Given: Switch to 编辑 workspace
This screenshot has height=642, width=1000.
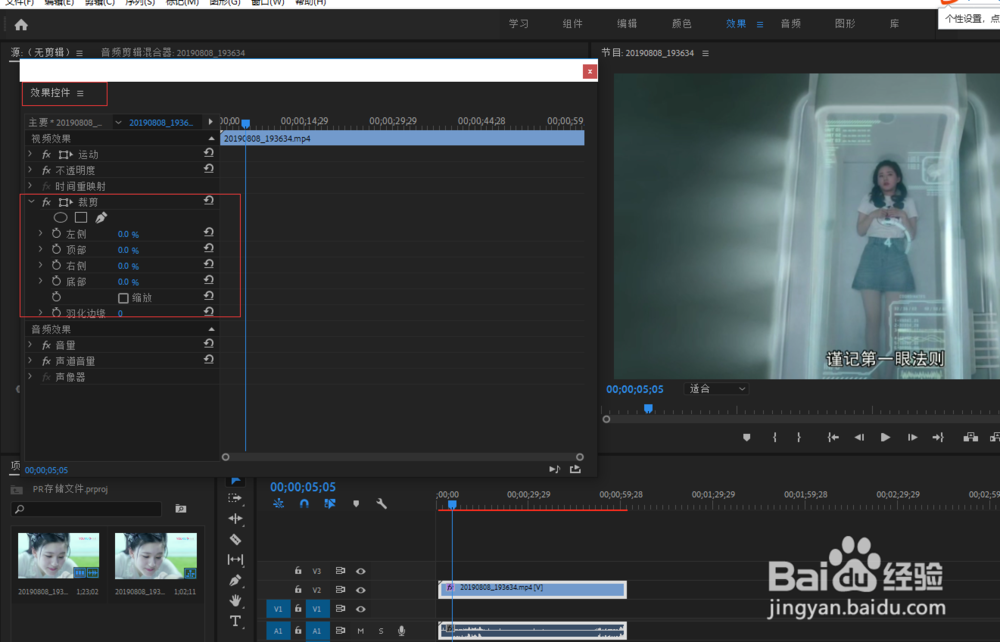Looking at the screenshot, I should tap(627, 24).
